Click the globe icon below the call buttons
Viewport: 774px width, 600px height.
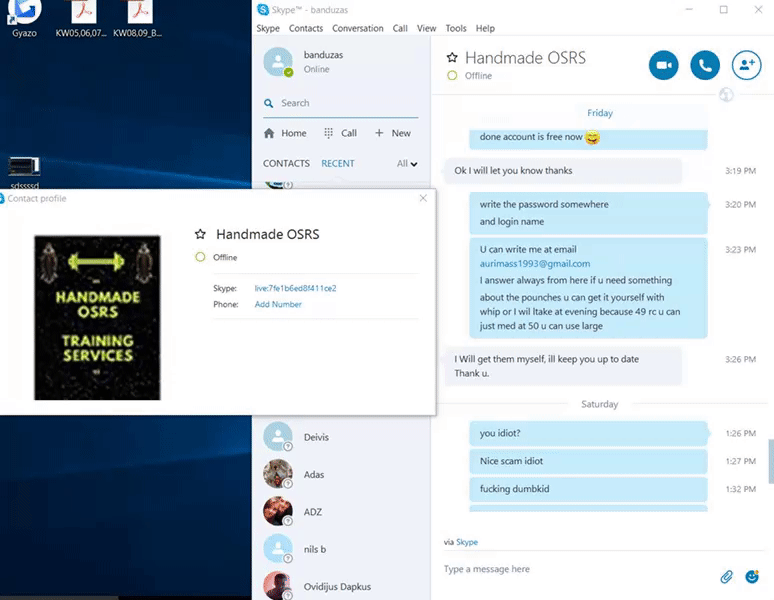(x=726, y=94)
